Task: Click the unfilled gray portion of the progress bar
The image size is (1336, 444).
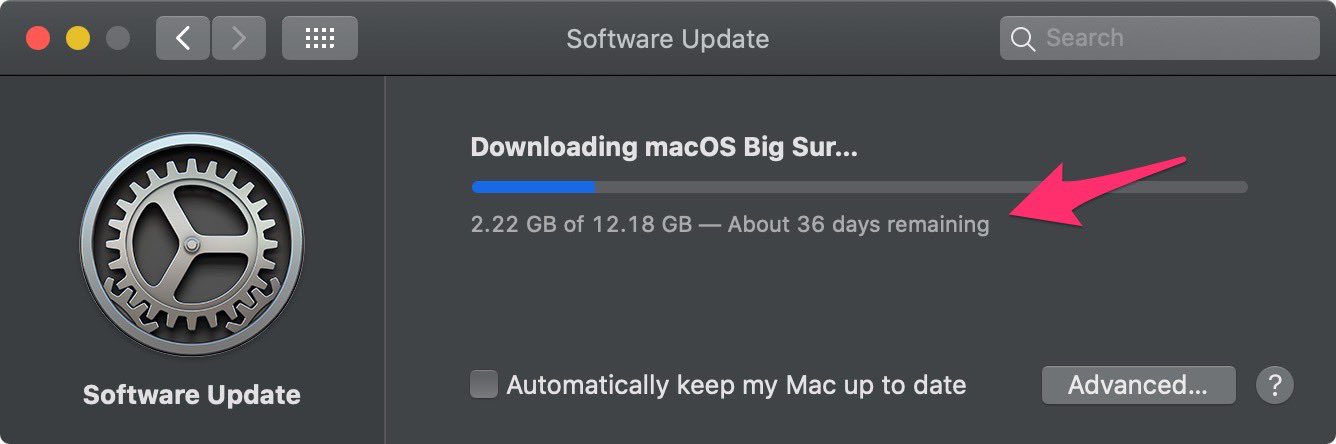Action: pos(921,187)
